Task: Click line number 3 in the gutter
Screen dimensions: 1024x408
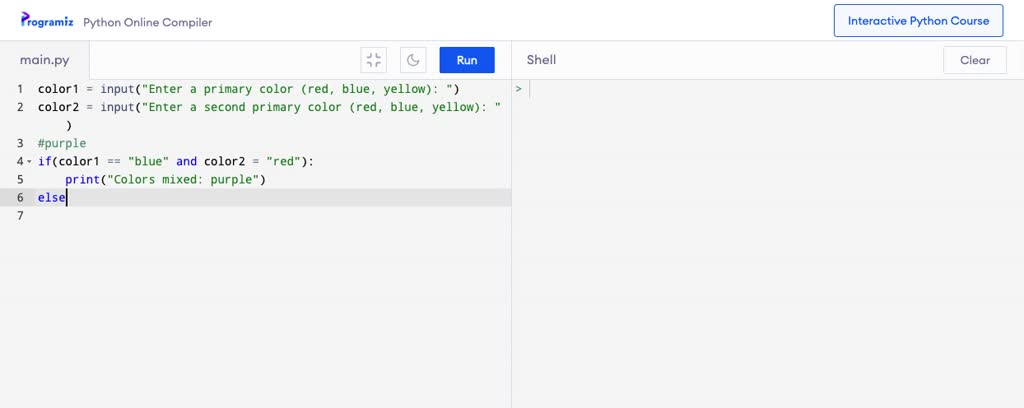Action: pos(20,143)
